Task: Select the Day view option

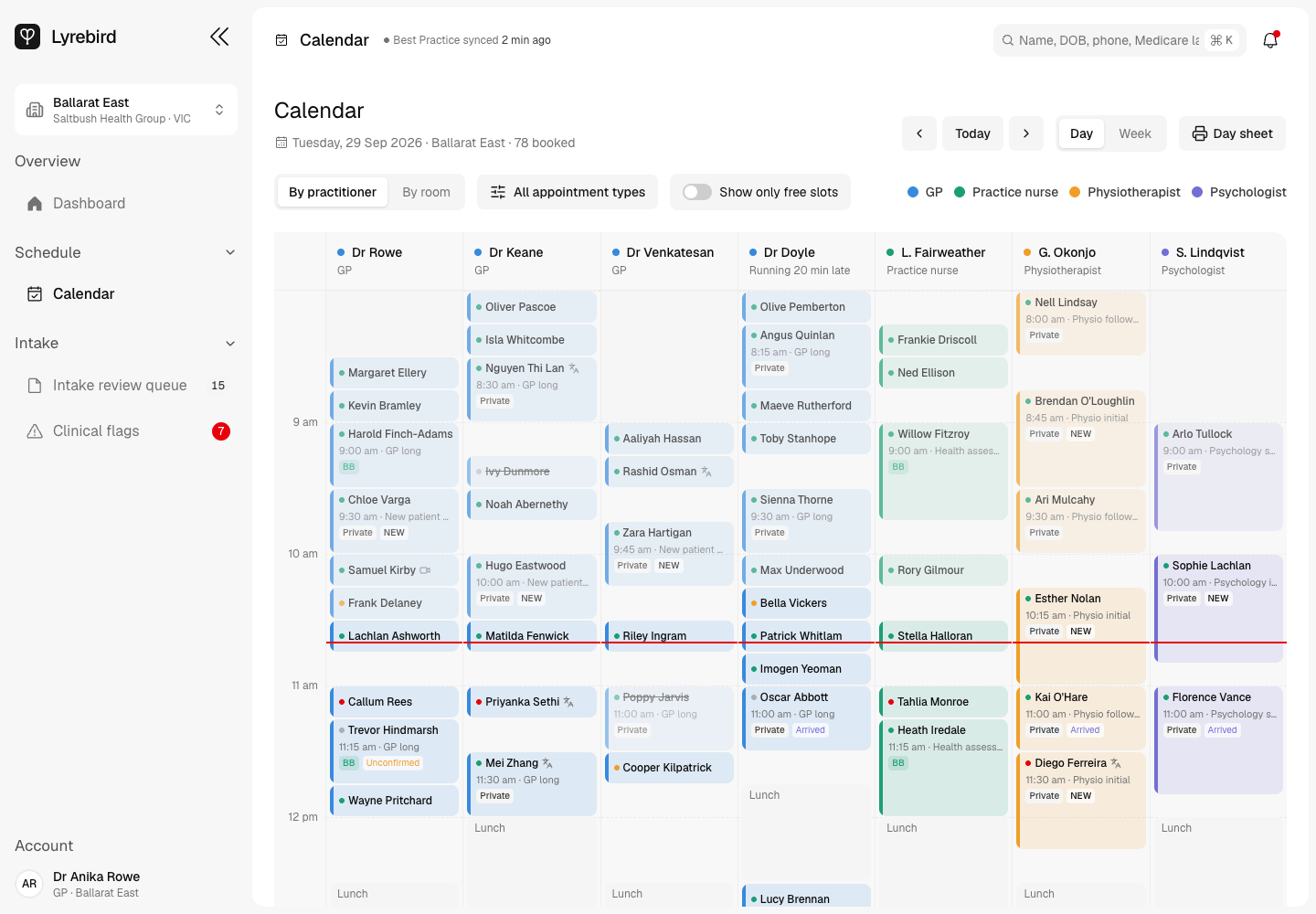Action: click(1081, 133)
